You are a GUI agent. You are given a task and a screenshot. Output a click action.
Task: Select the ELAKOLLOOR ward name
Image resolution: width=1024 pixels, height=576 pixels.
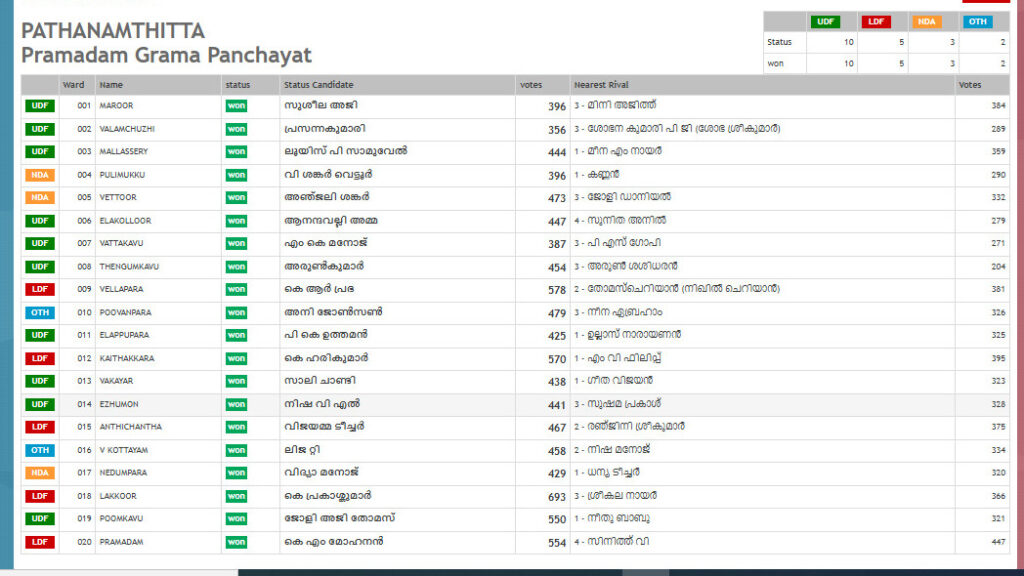[125, 221]
